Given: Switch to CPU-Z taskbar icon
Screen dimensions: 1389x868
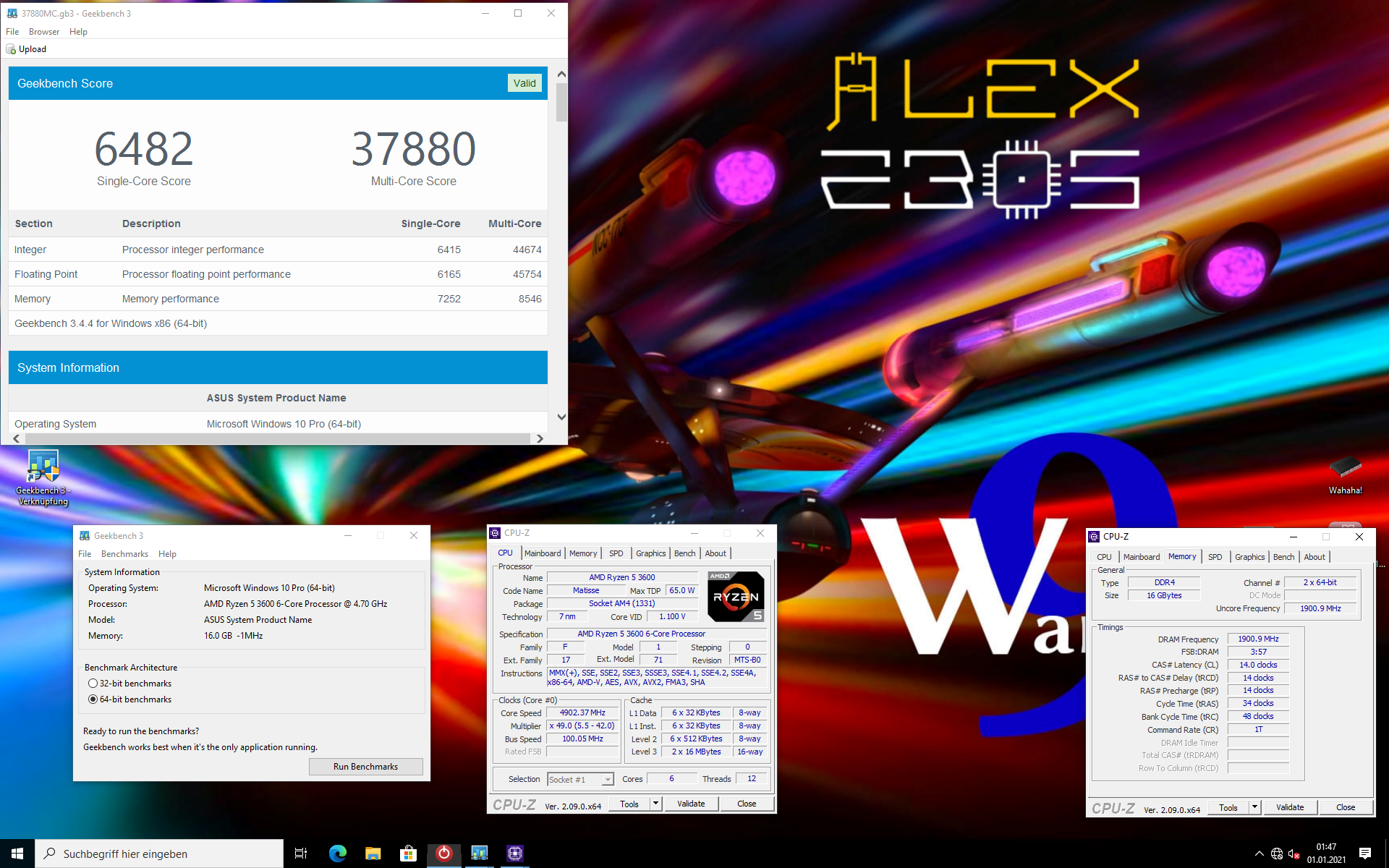Looking at the screenshot, I should pos(514,854).
